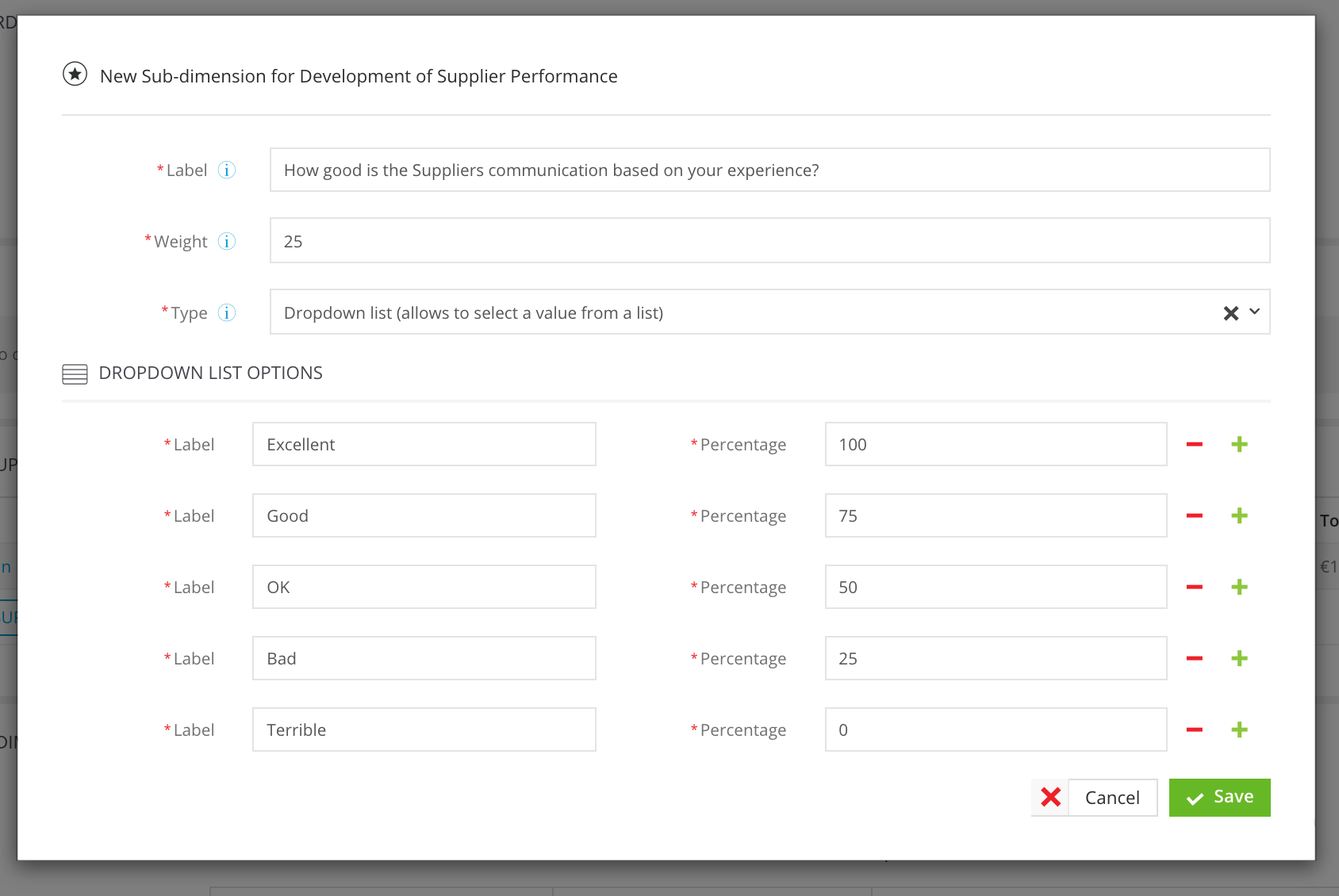This screenshot has height=896, width=1339.
Task: Edit the main Label question field
Action: pos(769,170)
